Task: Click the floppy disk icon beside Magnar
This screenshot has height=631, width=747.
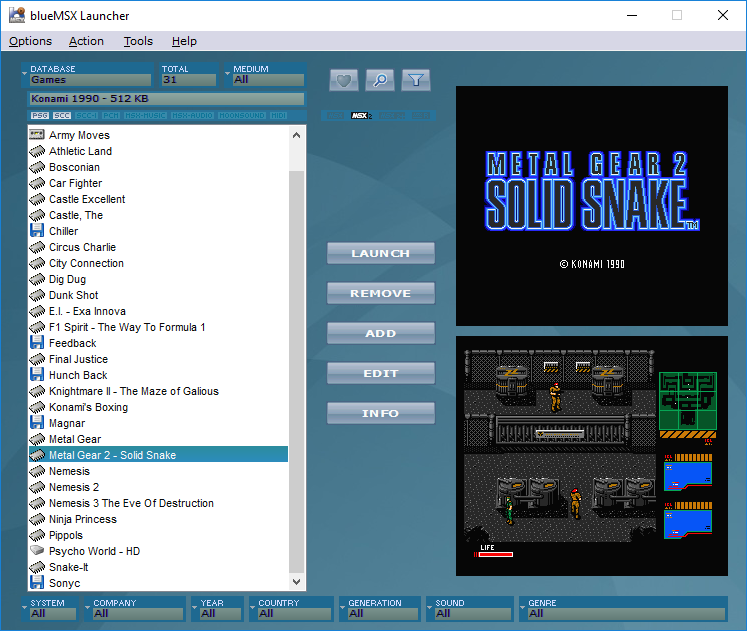Action: 37,423
